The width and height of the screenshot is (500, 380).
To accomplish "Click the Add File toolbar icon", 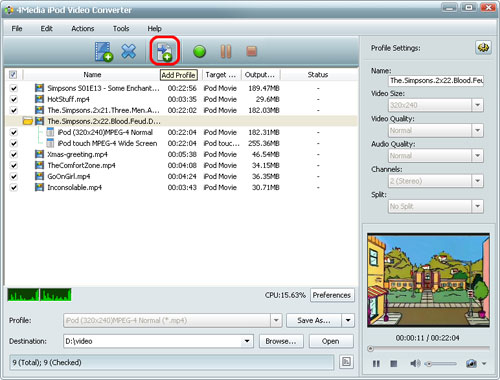I will [x=104, y=52].
